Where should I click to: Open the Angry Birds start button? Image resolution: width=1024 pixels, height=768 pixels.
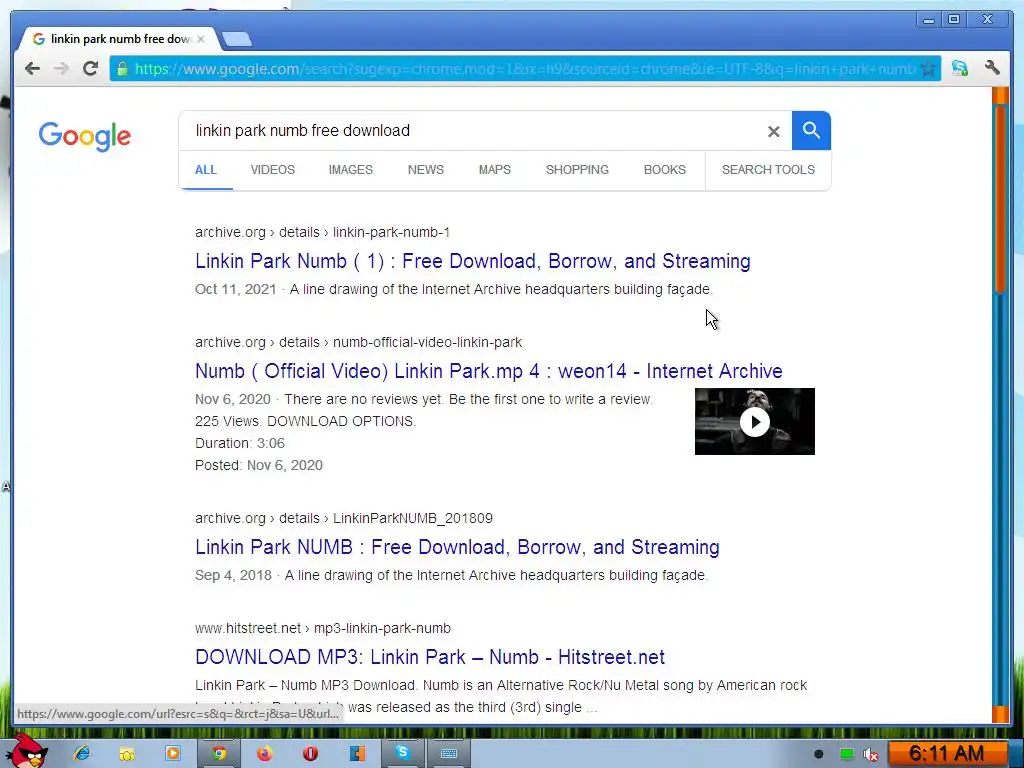tap(26, 752)
